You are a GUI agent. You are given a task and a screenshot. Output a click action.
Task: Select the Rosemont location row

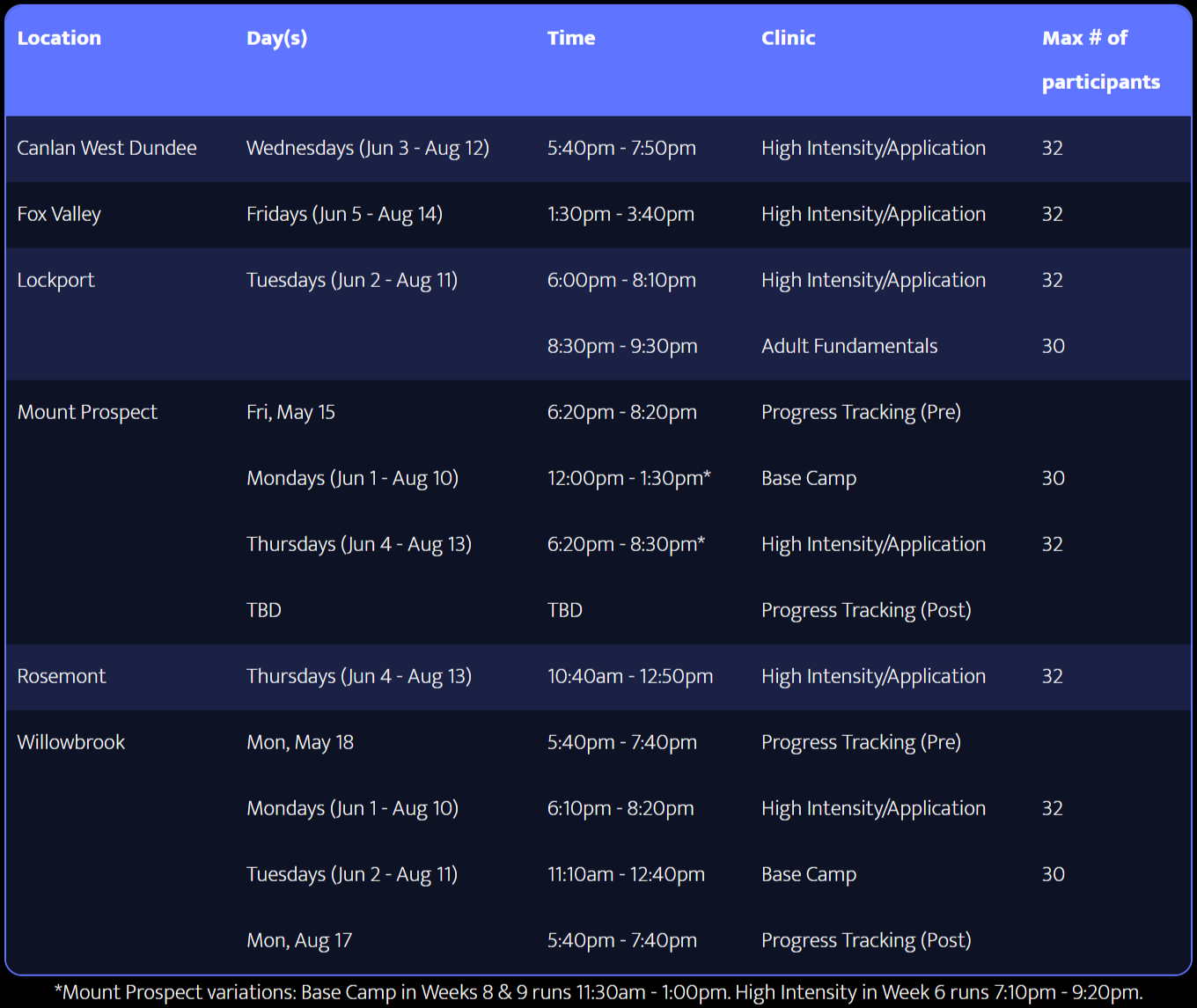(62, 676)
